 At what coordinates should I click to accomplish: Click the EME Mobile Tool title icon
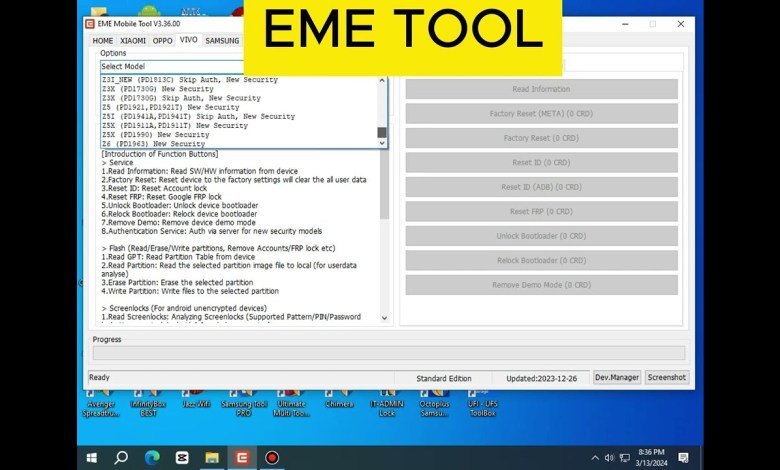coord(90,24)
